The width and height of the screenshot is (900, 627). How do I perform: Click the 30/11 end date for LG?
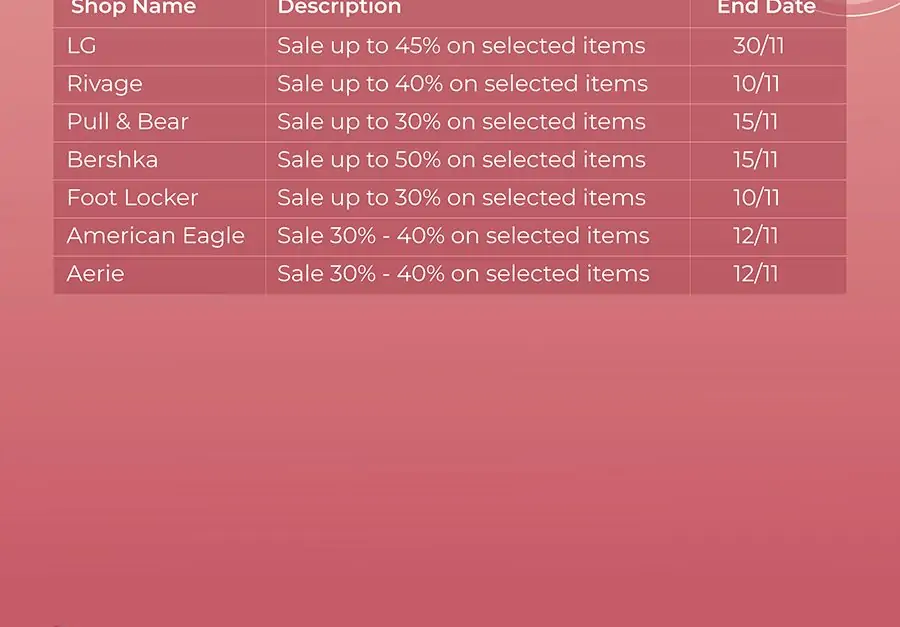pos(758,46)
